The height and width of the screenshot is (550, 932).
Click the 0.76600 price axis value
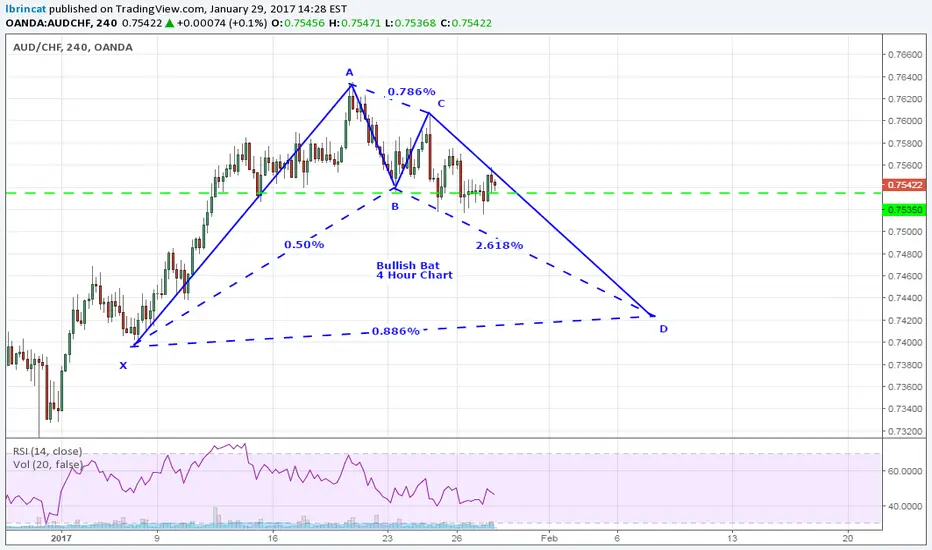tap(905, 55)
